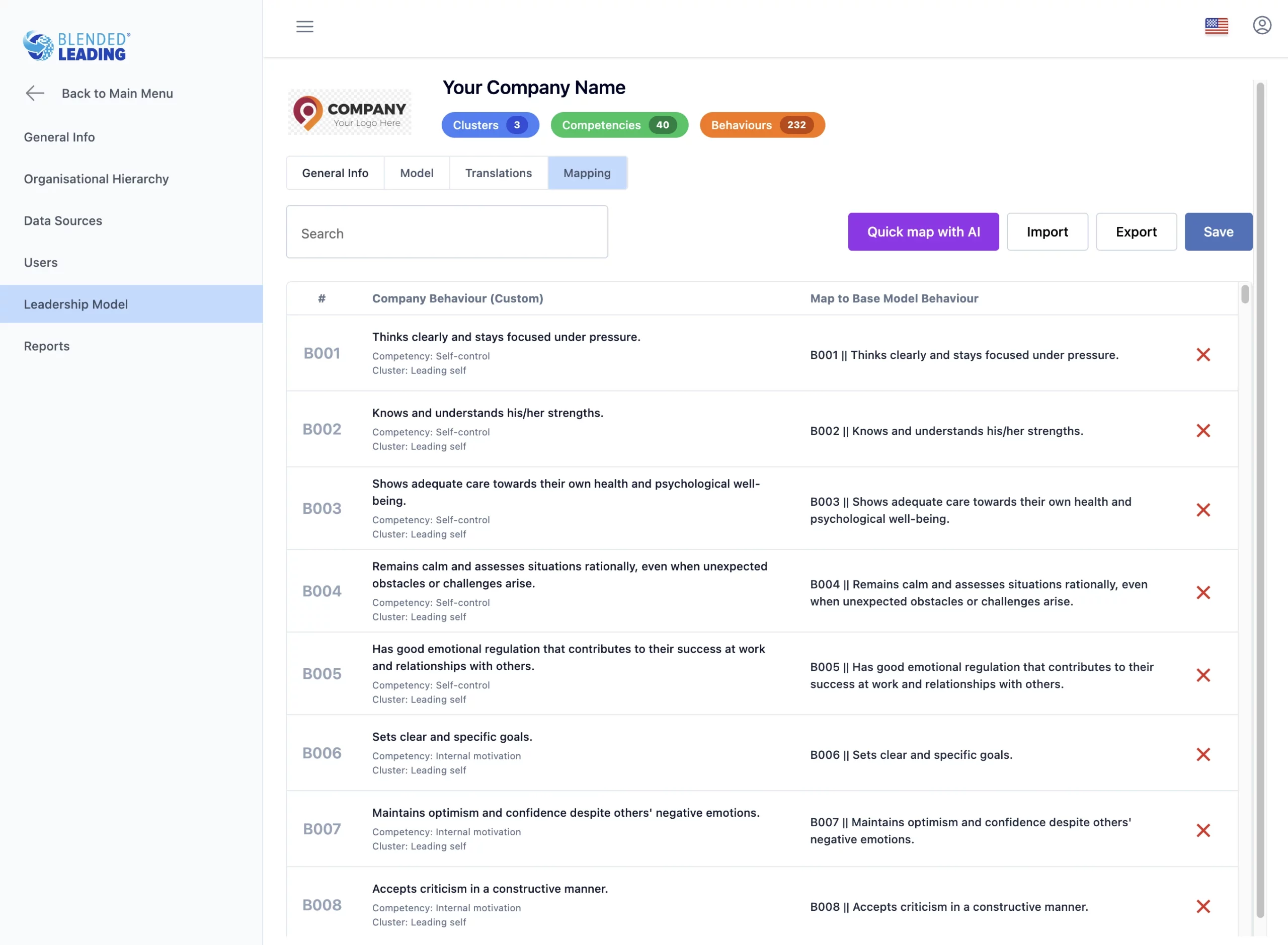1288x945 pixels.
Task: Click the Export button
Action: coord(1136,231)
